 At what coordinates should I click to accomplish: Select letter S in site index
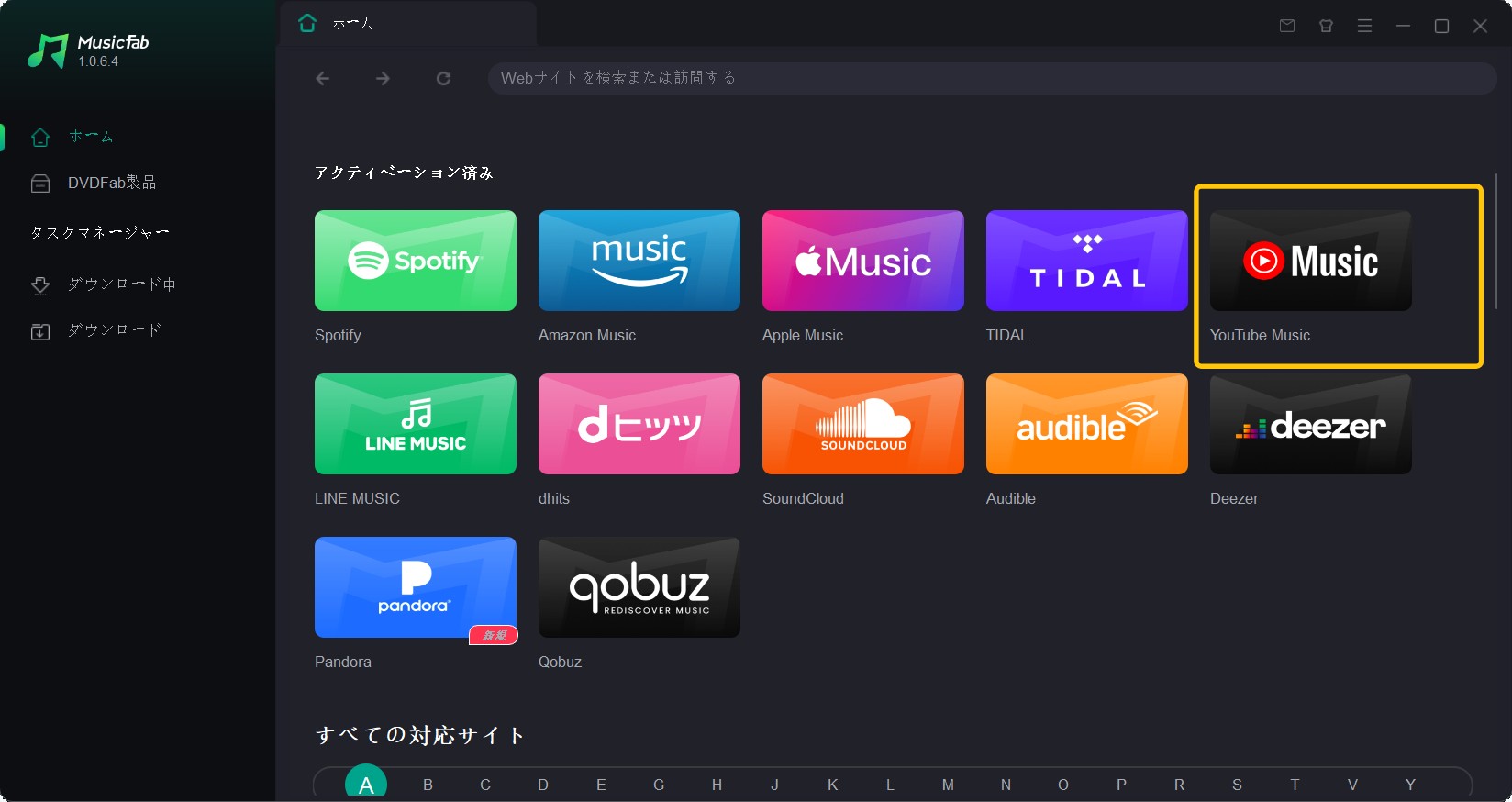[x=1237, y=785]
